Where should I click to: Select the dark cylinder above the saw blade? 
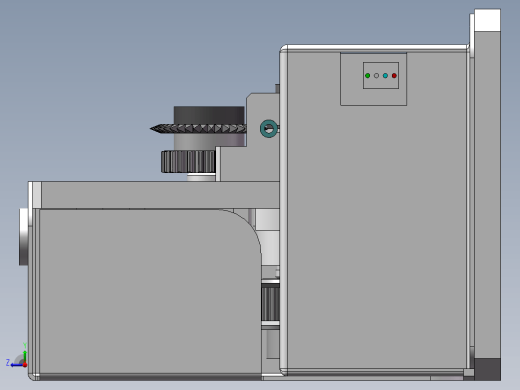tap(209, 115)
